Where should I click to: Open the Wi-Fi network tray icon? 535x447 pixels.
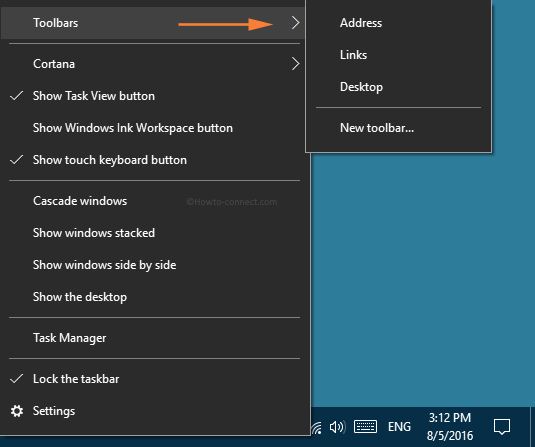coord(316,427)
